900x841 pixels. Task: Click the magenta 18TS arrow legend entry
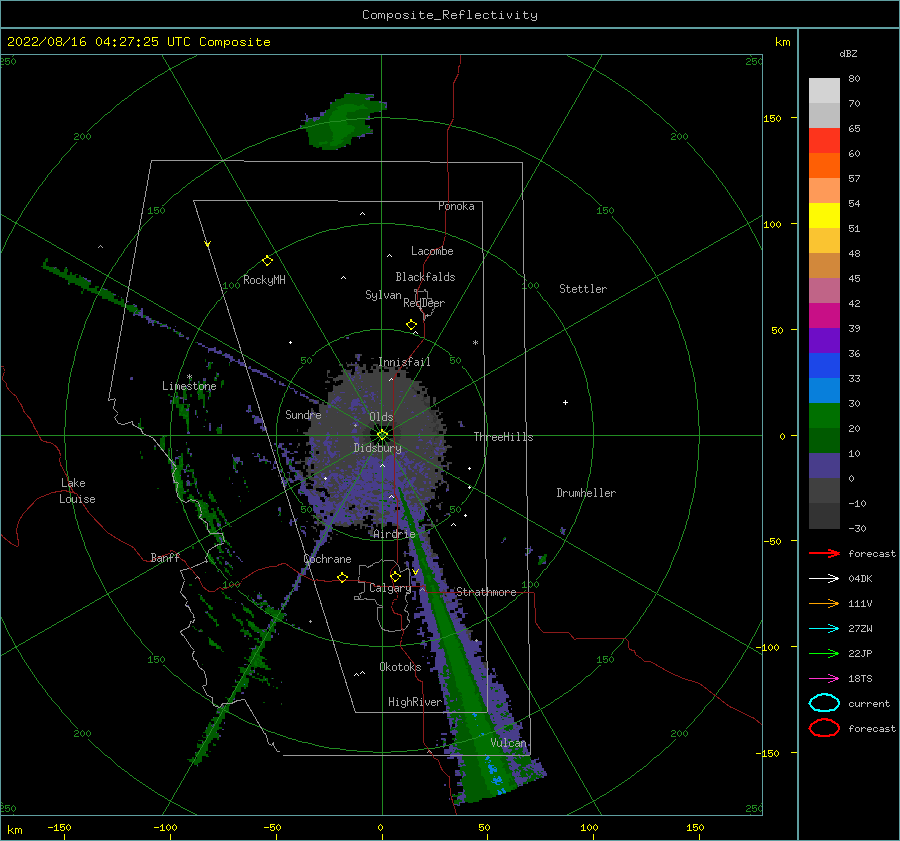824,679
